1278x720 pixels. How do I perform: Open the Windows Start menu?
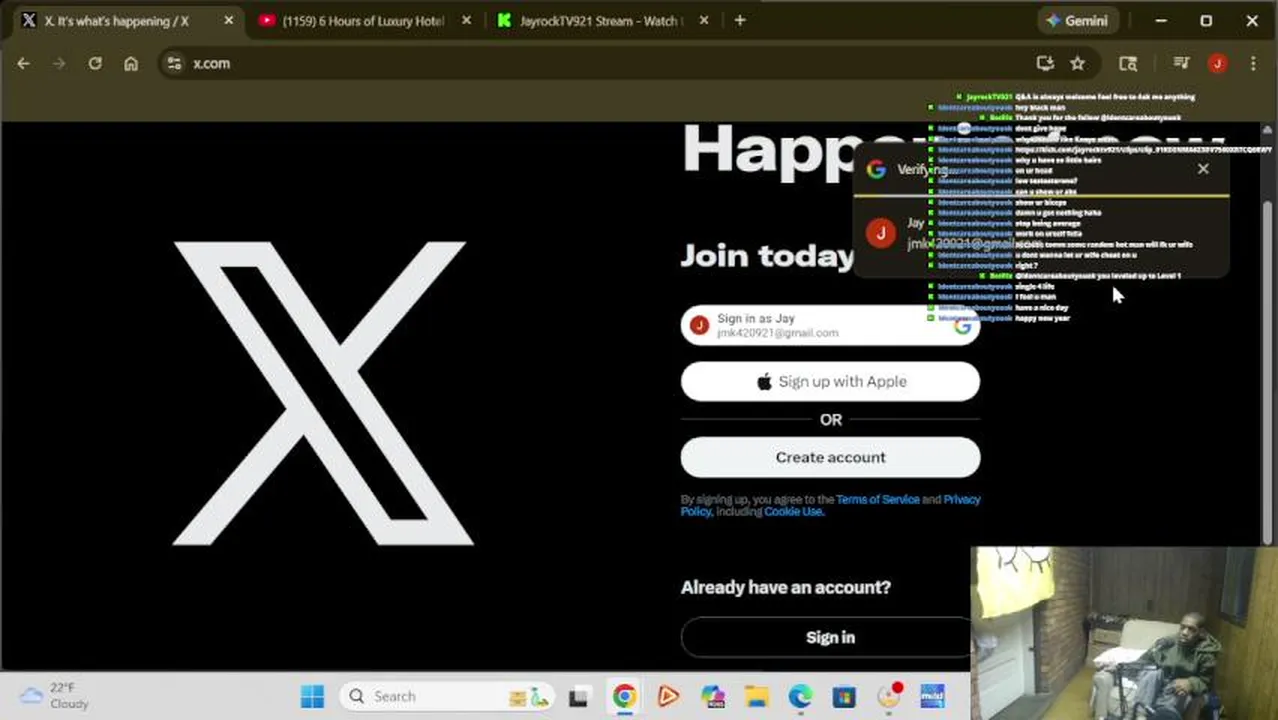312,696
